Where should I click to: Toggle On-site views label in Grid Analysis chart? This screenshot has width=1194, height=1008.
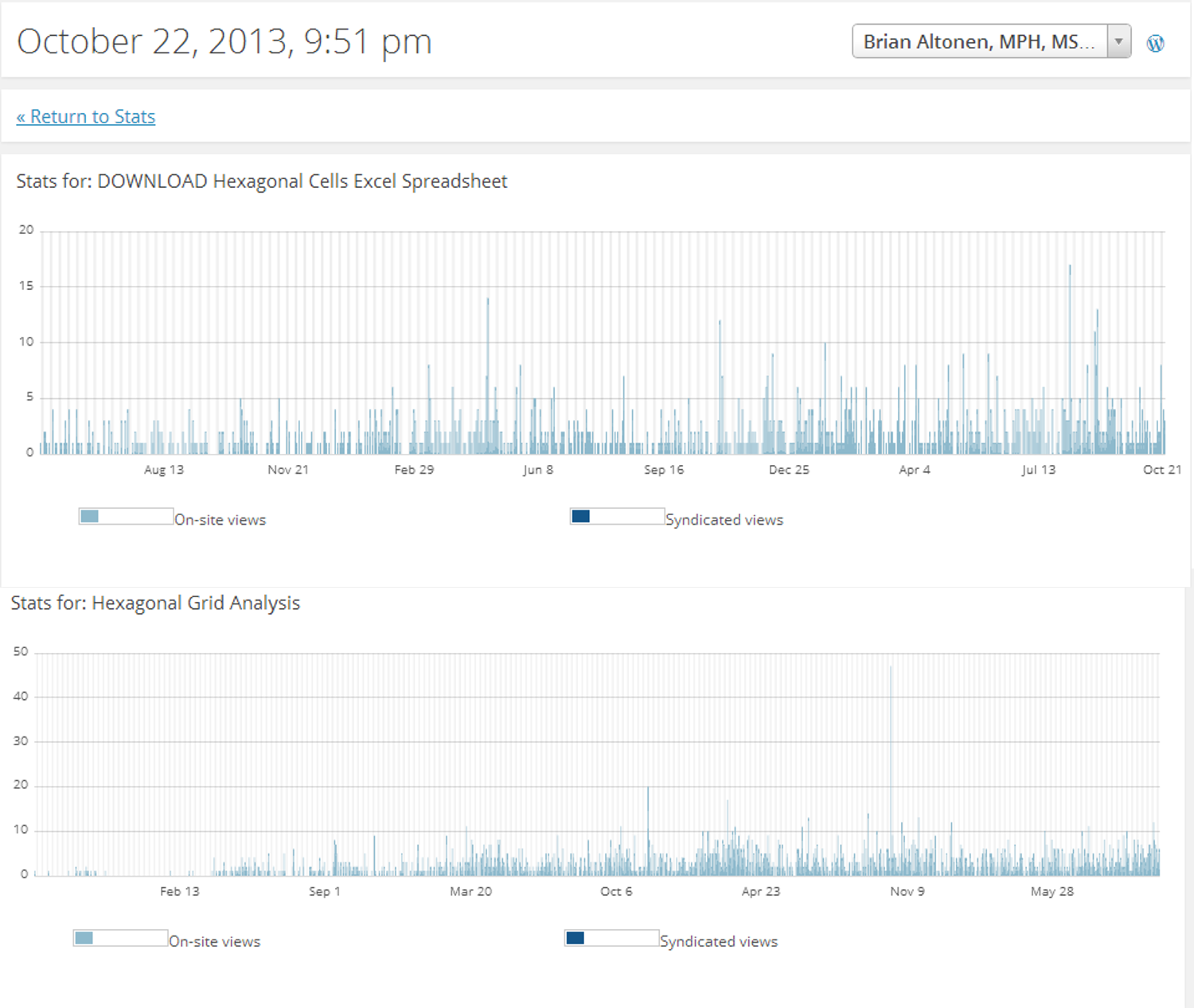coord(215,942)
